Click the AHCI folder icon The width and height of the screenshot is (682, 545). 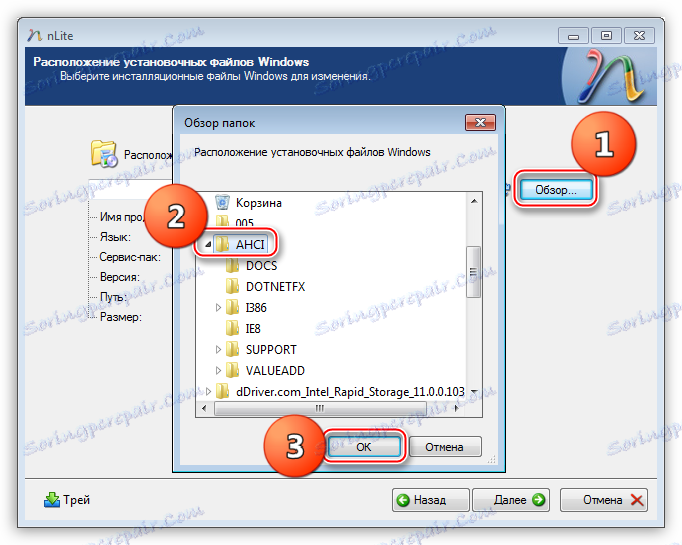[223, 244]
